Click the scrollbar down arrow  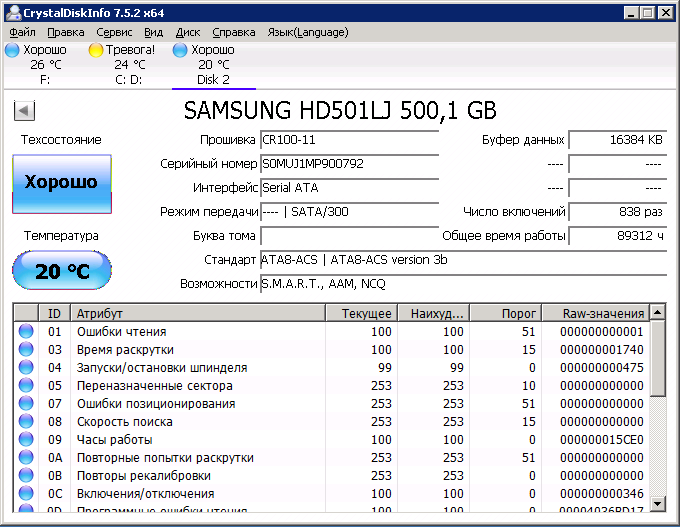pyautogui.click(x=658, y=504)
